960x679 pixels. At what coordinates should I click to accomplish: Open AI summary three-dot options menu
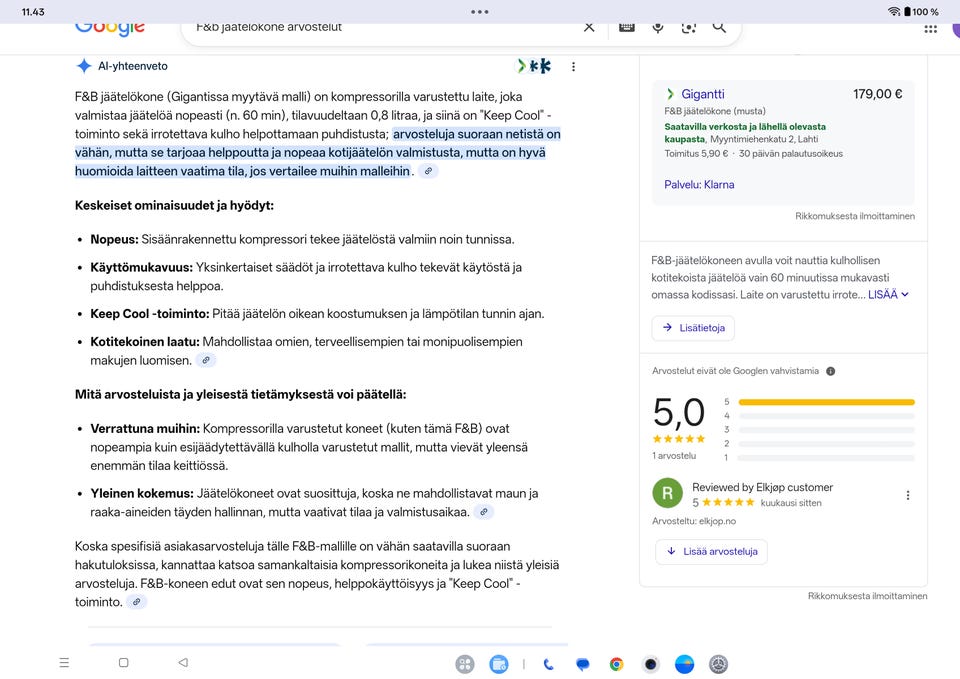tap(573, 67)
